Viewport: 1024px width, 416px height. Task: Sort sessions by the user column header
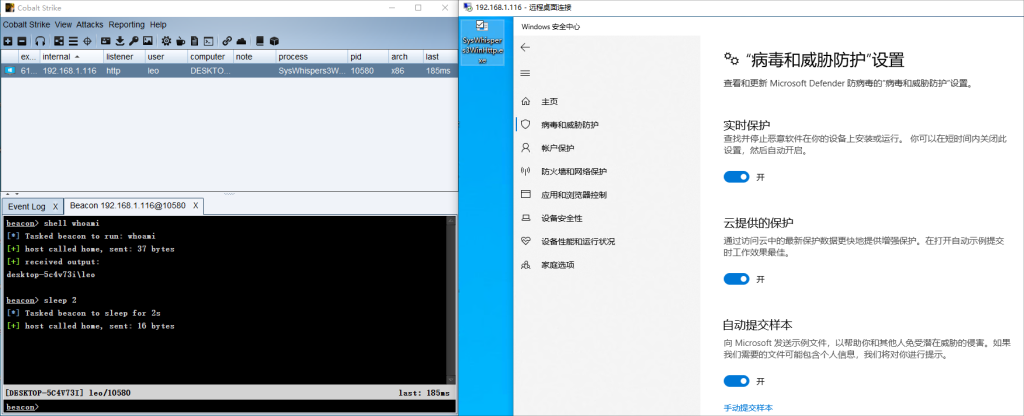pos(167,57)
